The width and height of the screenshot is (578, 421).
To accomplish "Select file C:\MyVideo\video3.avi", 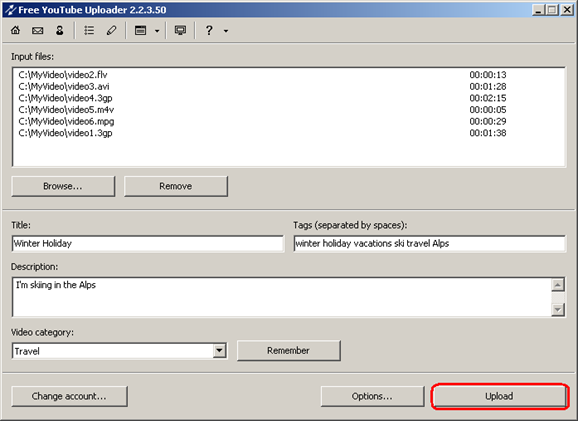I will coord(64,87).
